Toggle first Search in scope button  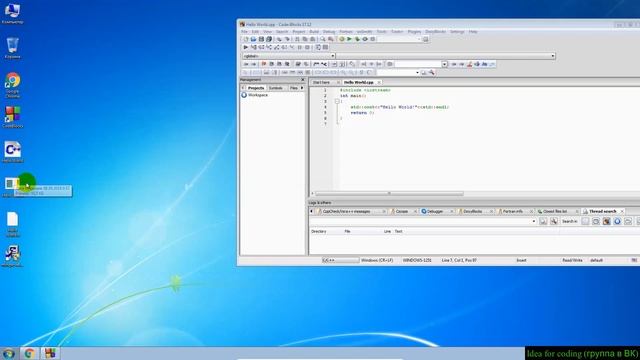click(x=585, y=221)
